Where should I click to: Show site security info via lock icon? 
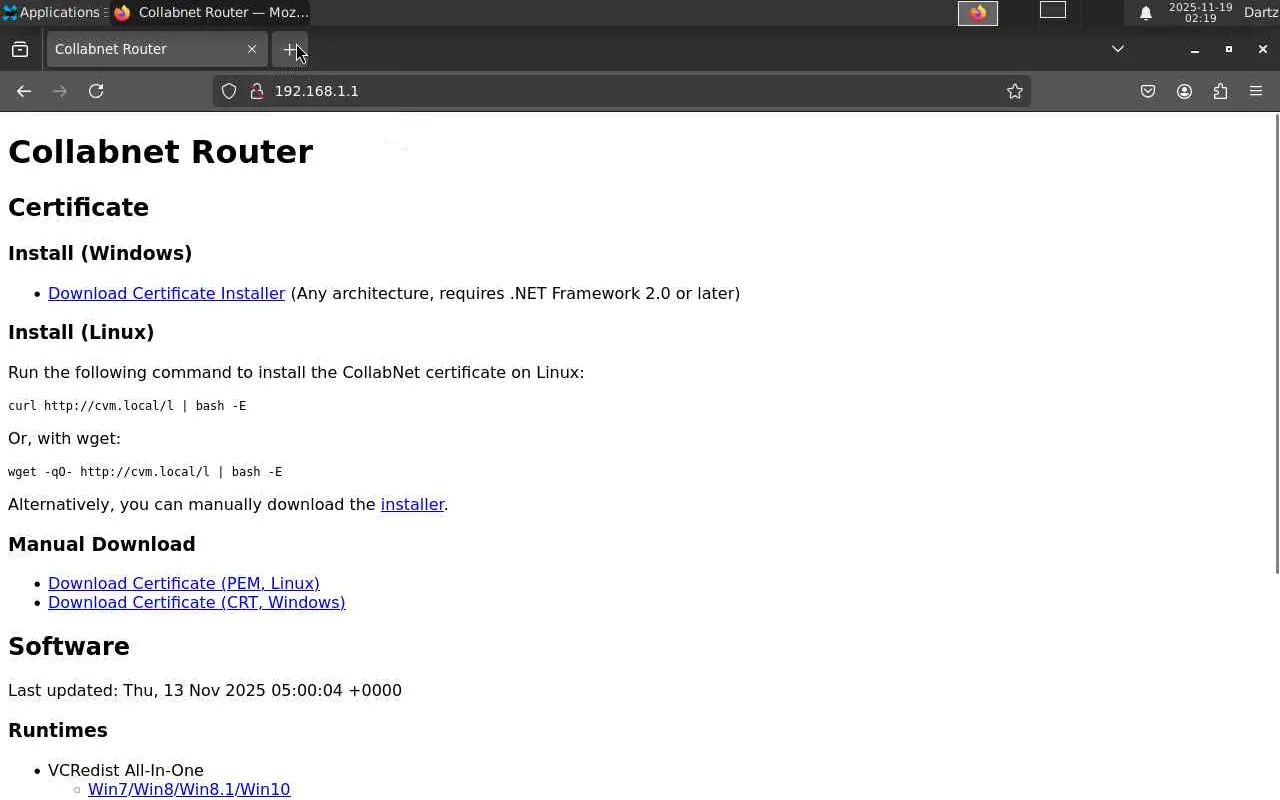click(x=256, y=91)
